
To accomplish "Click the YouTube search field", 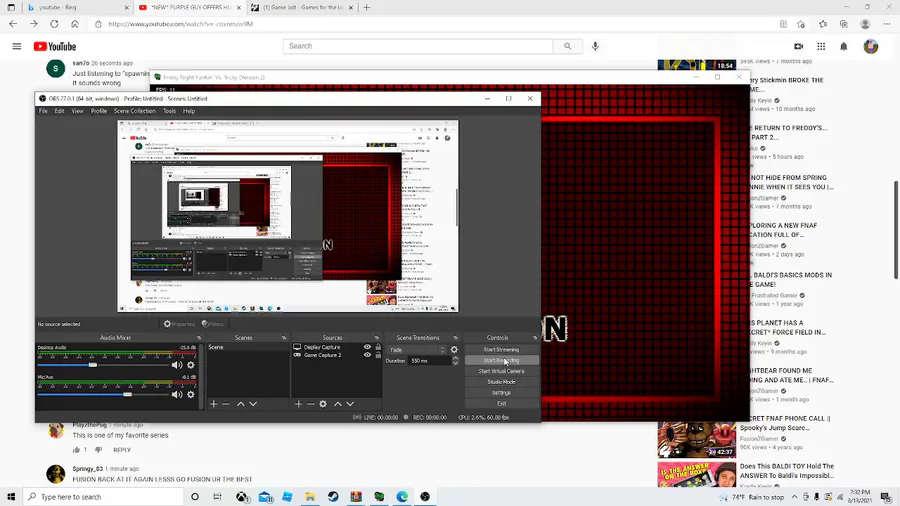I will [418, 46].
